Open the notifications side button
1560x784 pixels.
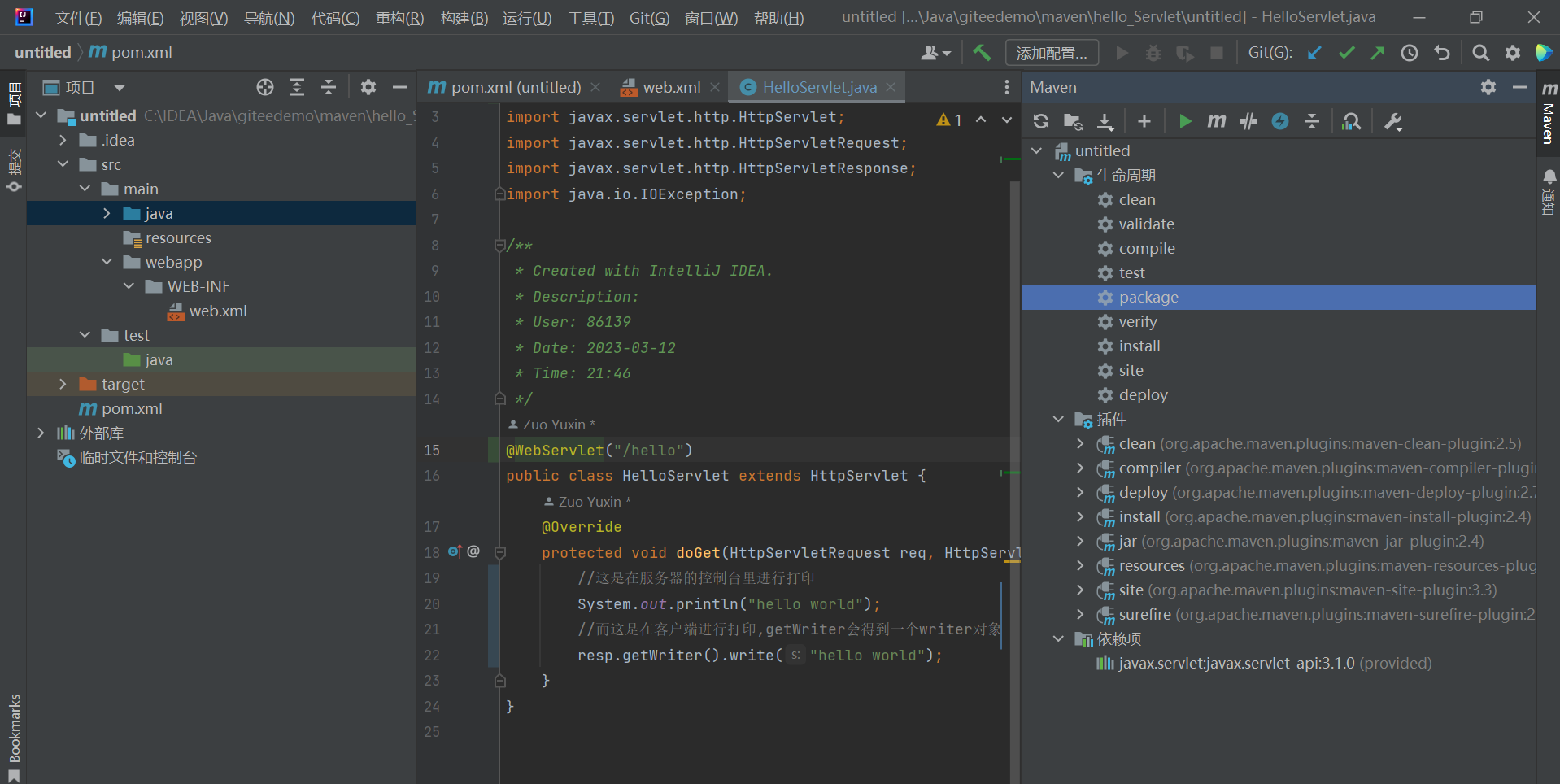(x=1549, y=192)
